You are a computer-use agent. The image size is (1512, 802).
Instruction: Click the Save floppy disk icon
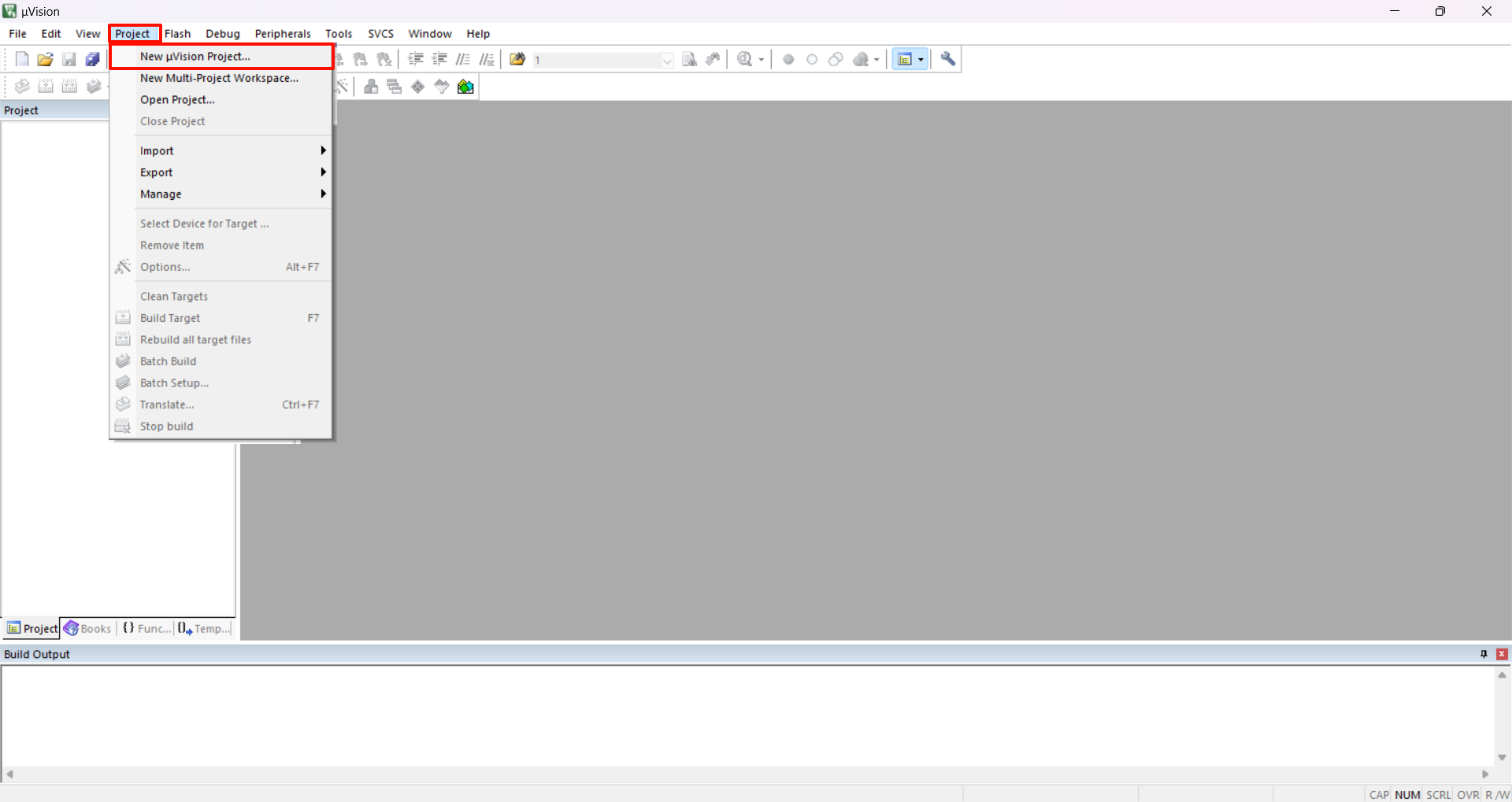pyautogui.click(x=69, y=59)
